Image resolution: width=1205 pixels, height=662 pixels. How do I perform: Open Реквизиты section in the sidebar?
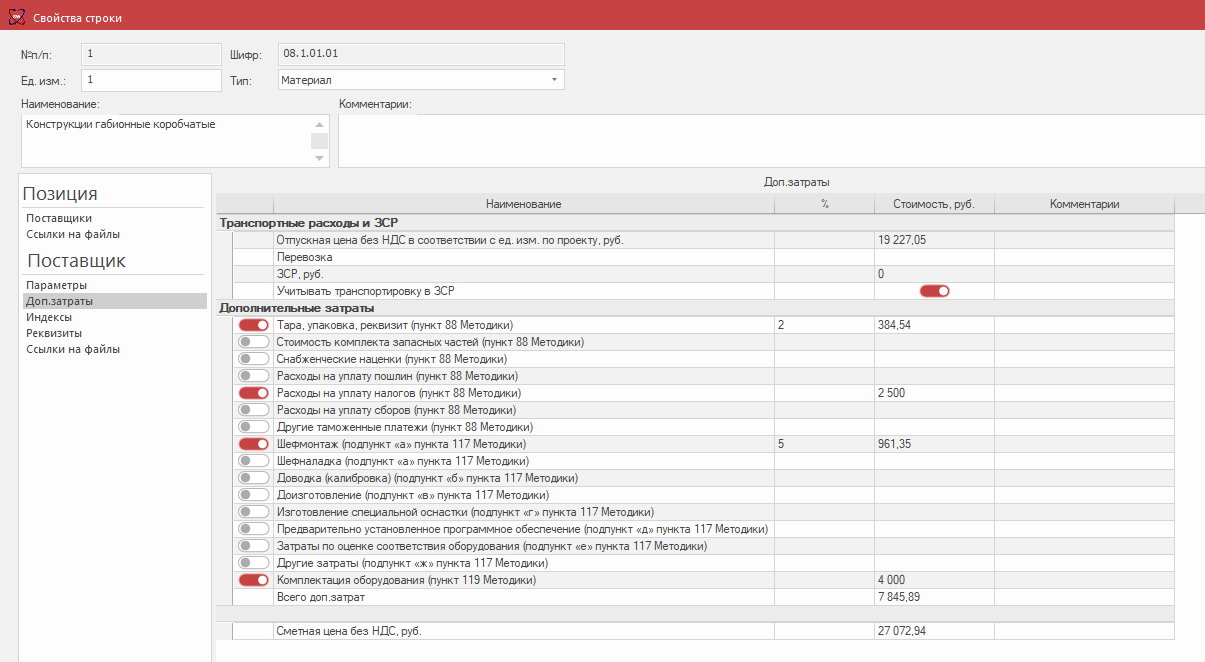point(54,333)
